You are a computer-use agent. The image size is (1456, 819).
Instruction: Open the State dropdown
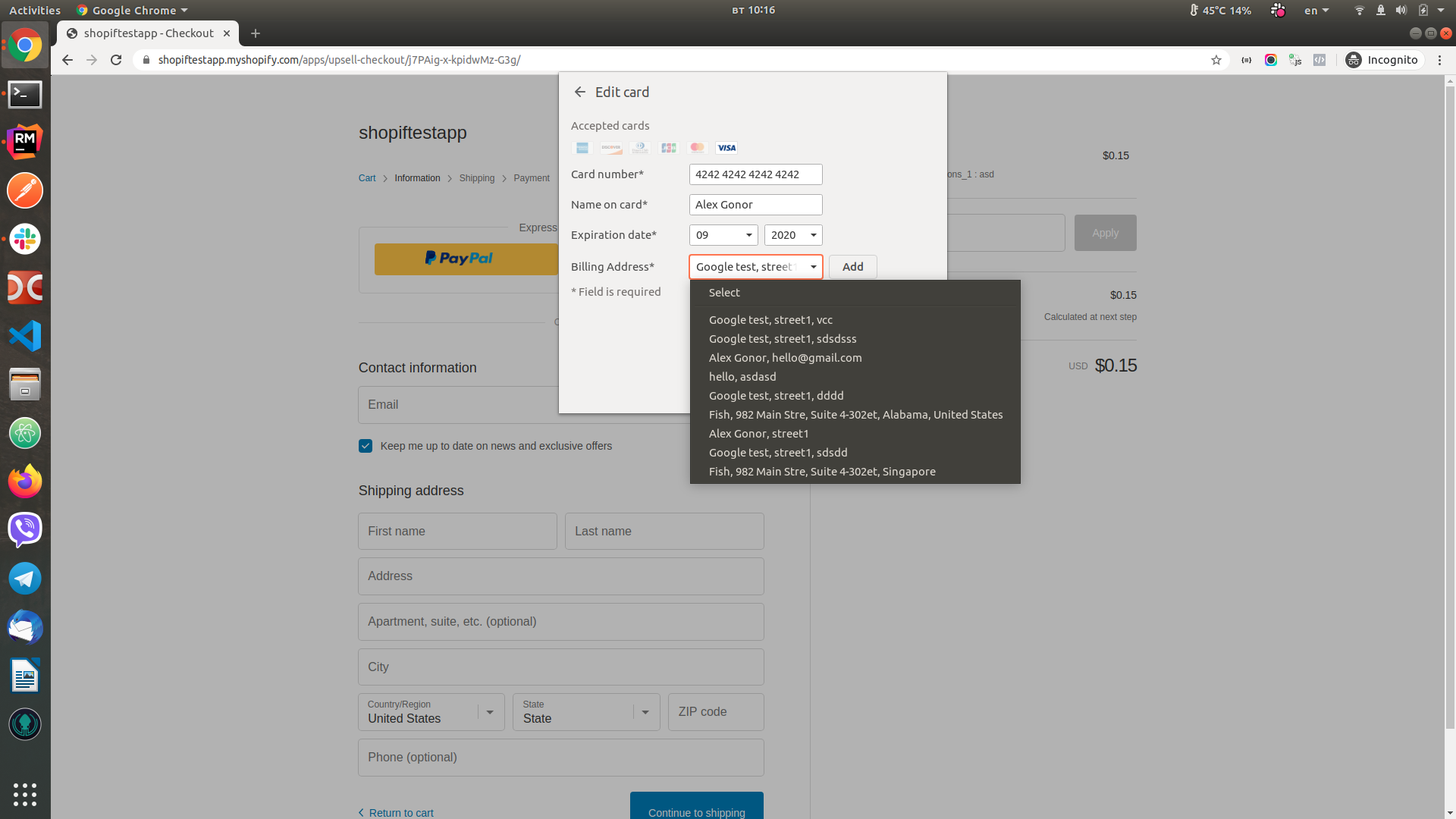pyautogui.click(x=586, y=712)
